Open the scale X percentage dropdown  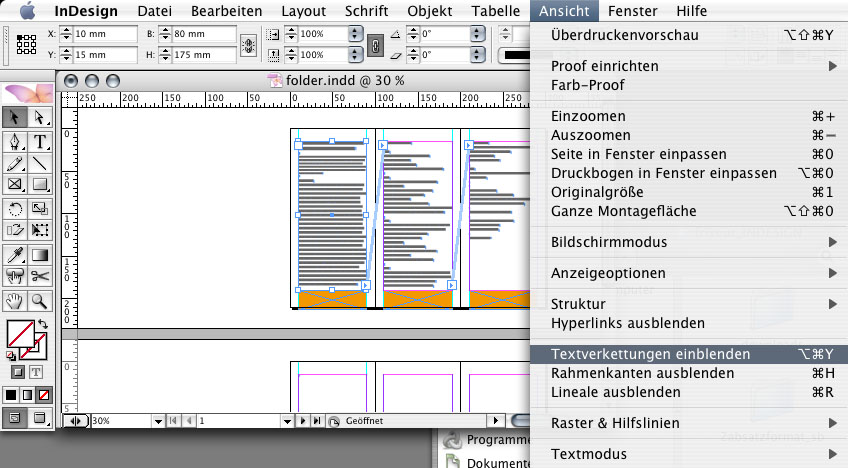(x=354, y=33)
